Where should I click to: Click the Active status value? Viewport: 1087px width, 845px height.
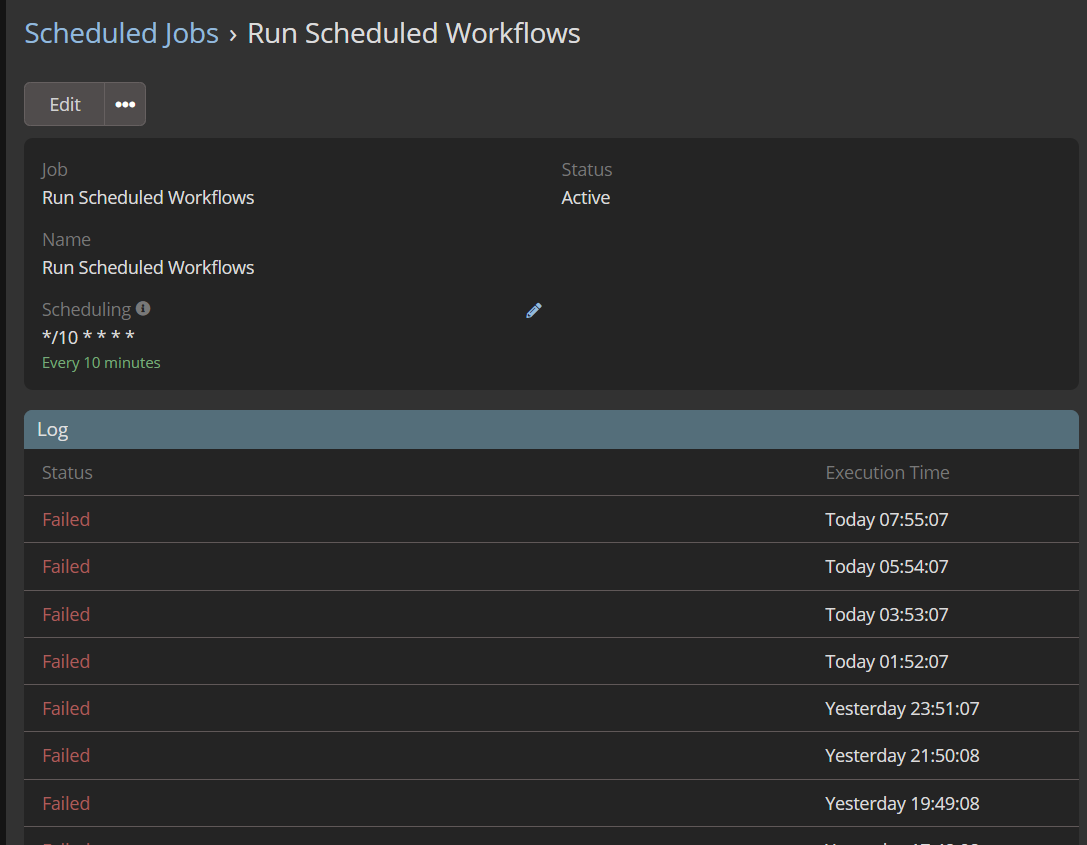tap(585, 198)
